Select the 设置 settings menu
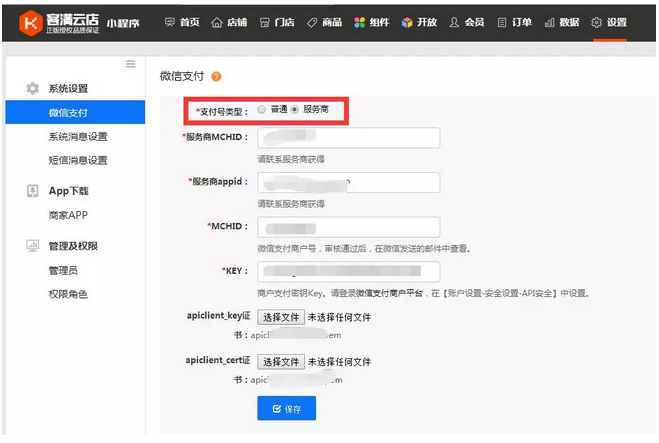659x443 pixels. (x=617, y=22)
